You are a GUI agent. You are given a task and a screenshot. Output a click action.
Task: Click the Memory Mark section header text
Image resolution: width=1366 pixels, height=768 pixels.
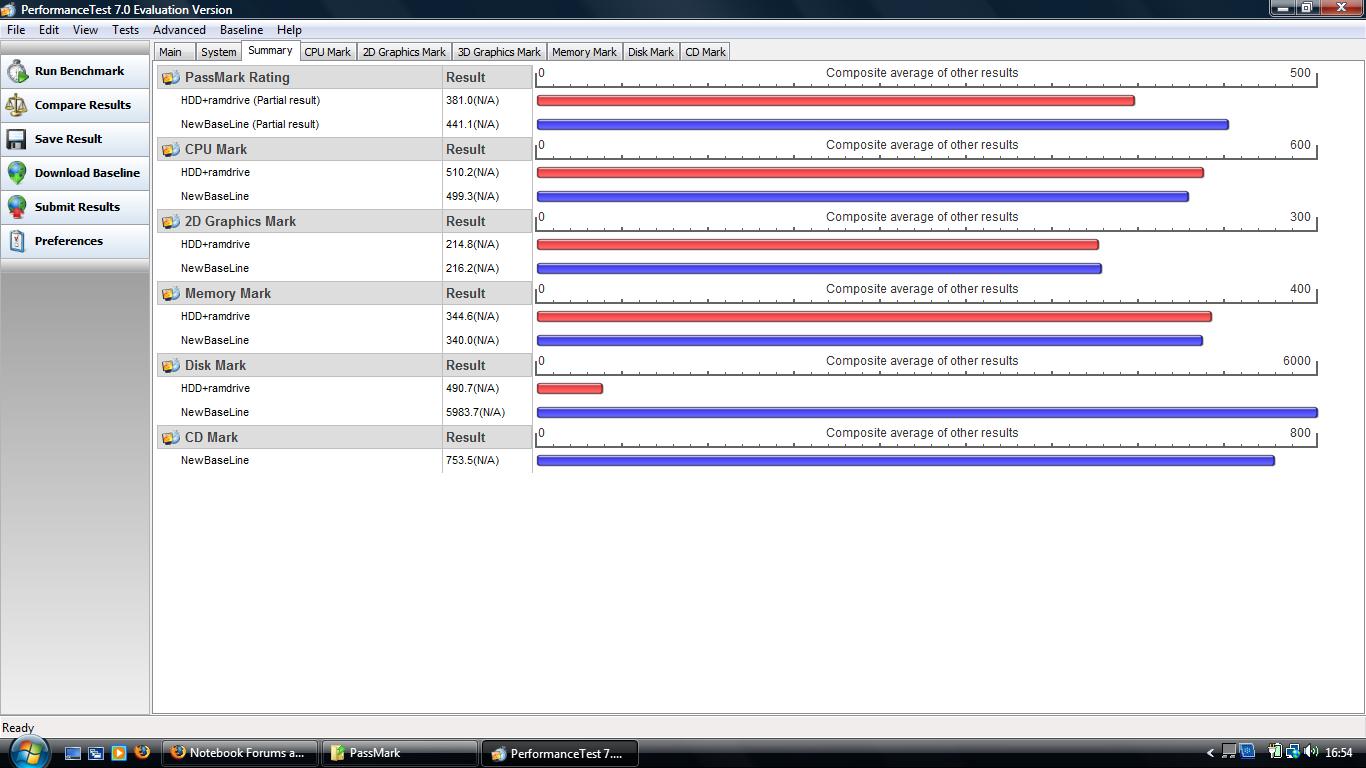(x=228, y=293)
